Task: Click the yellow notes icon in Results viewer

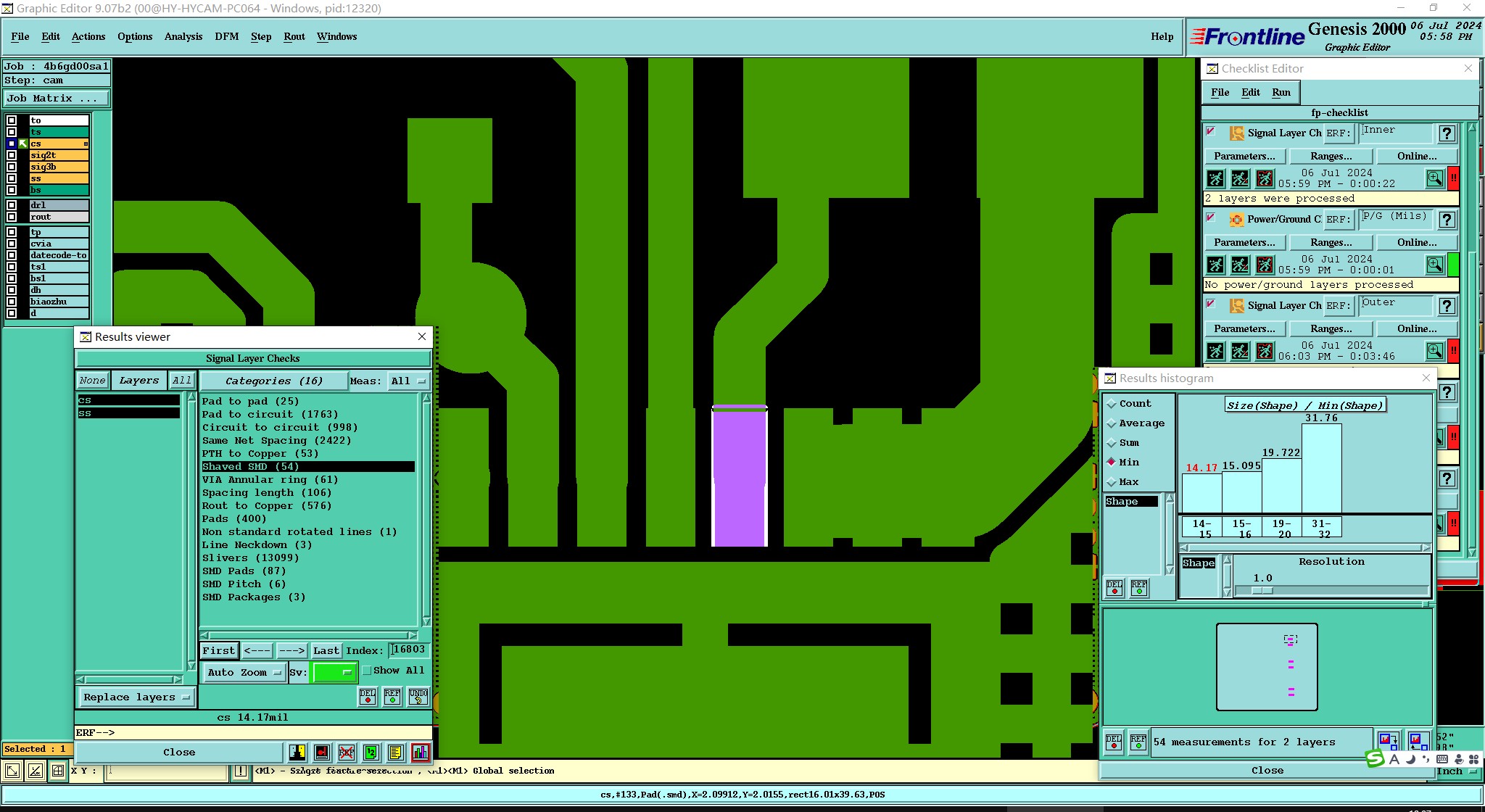Action: point(395,753)
